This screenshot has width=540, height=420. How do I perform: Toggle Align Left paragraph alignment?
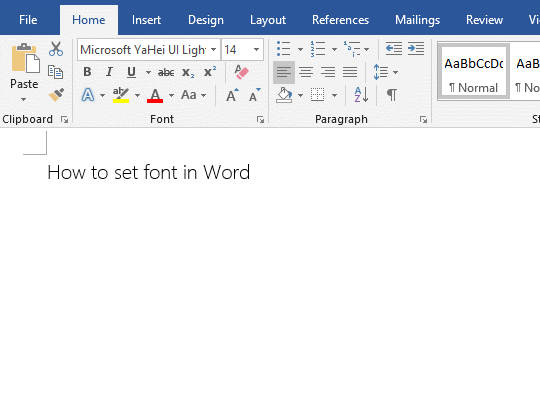pos(284,72)
